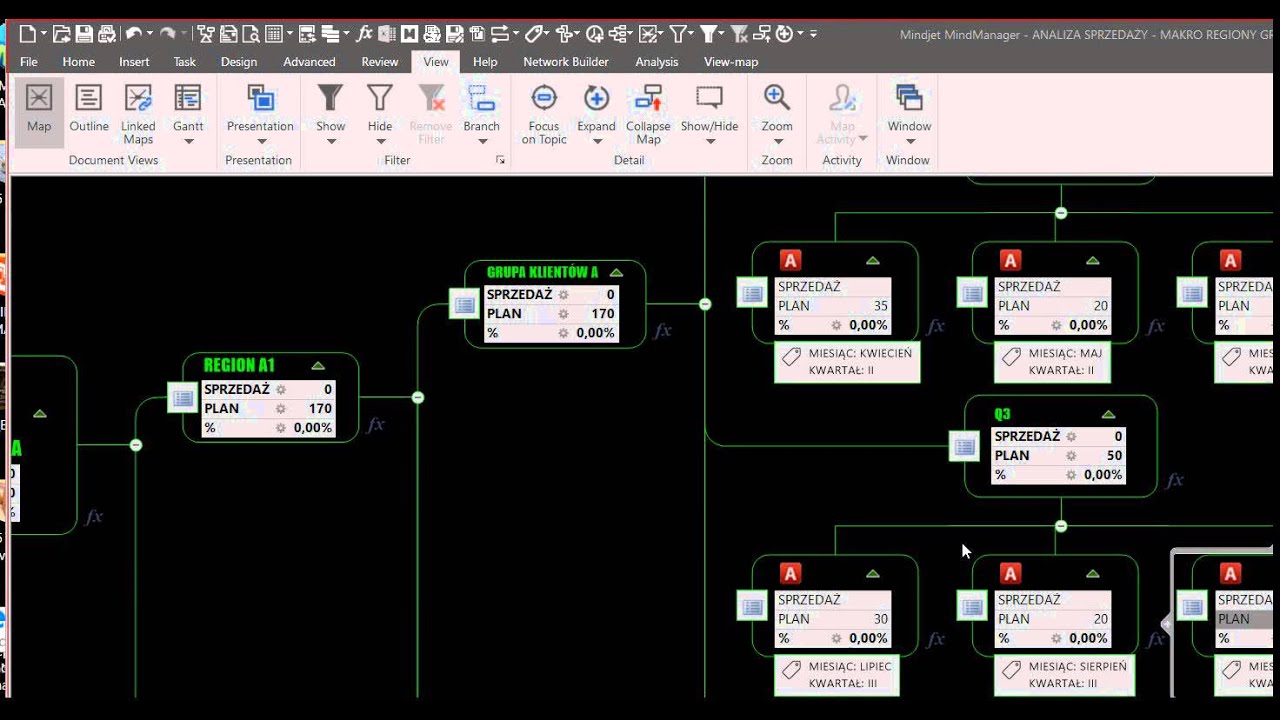
Task: Click Collapse Map
Action: (x=648, y=114)
